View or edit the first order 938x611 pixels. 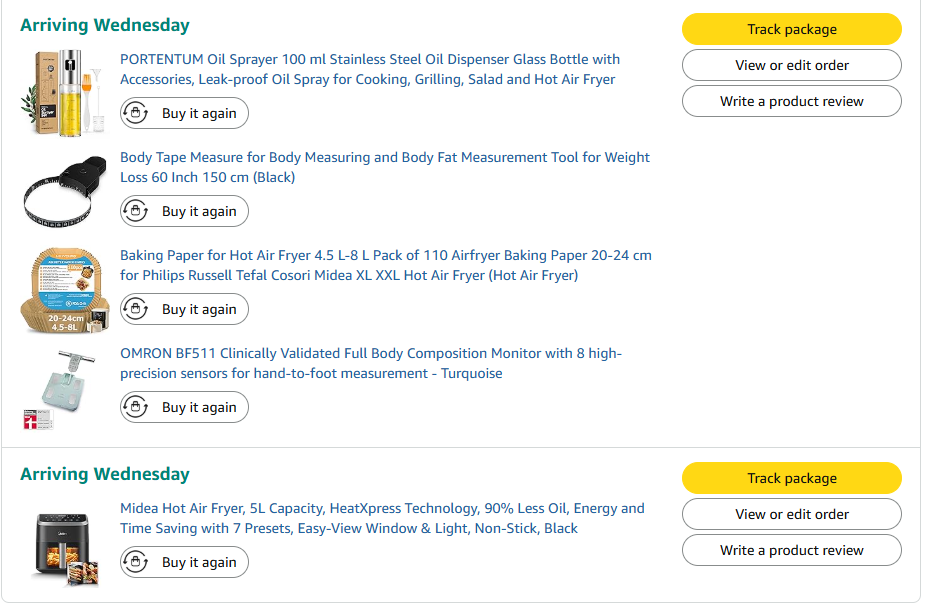[791, 65]
